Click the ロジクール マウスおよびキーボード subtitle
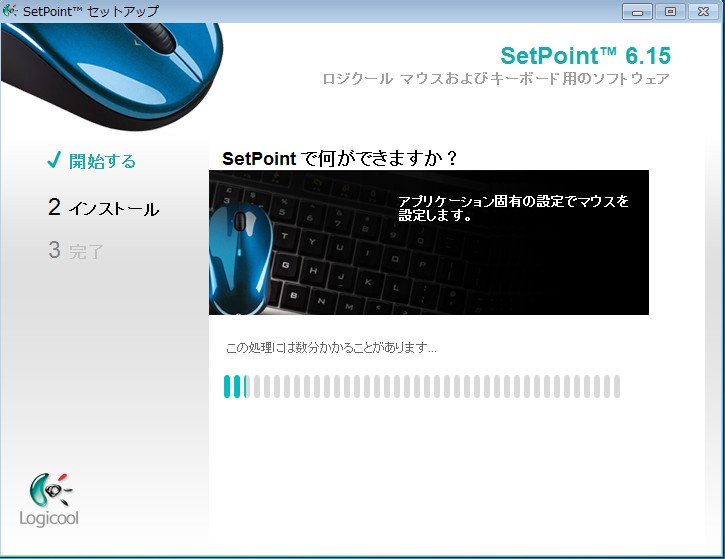Image resolution: width=725 pixels, height=559 pixels. 496,79
